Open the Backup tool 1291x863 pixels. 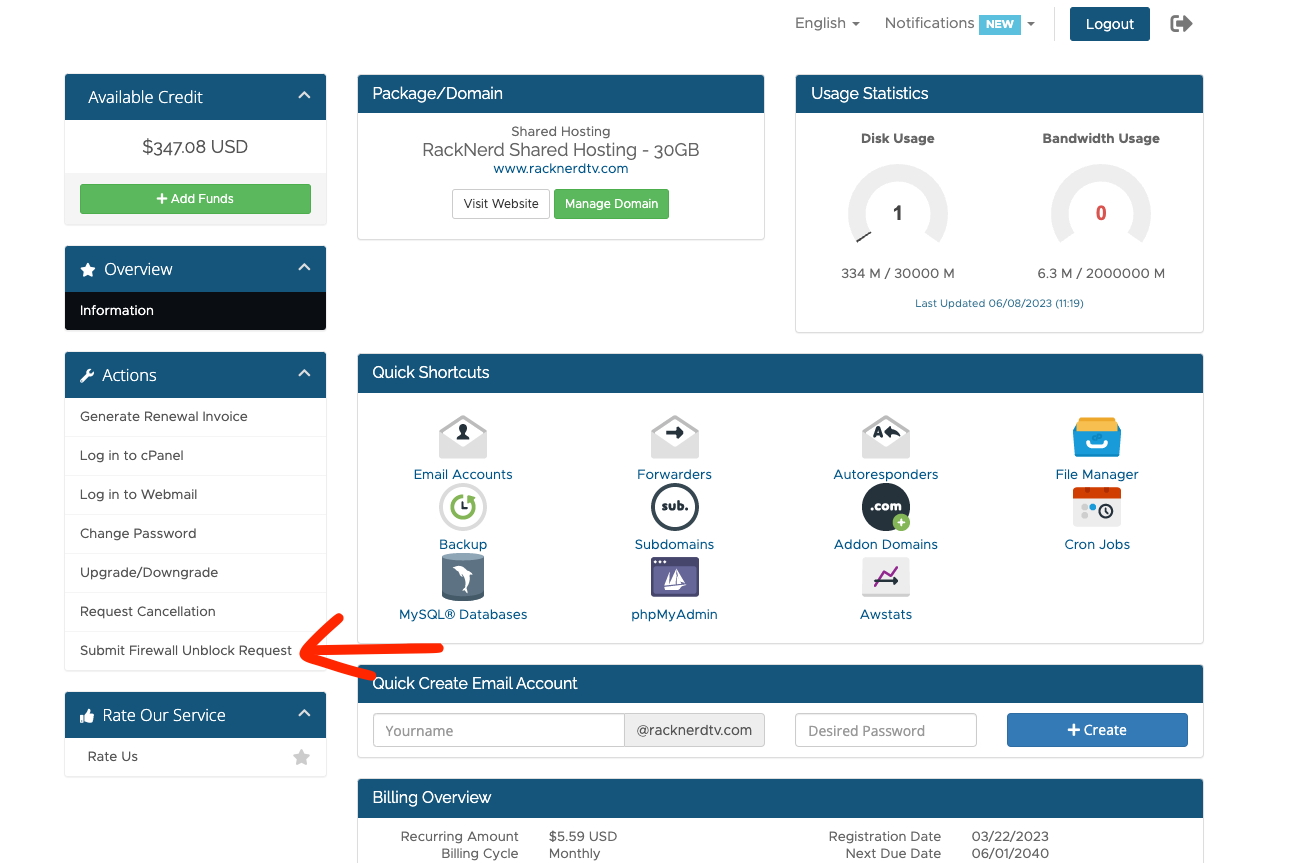pyautogui.click(x=462, y=507)
